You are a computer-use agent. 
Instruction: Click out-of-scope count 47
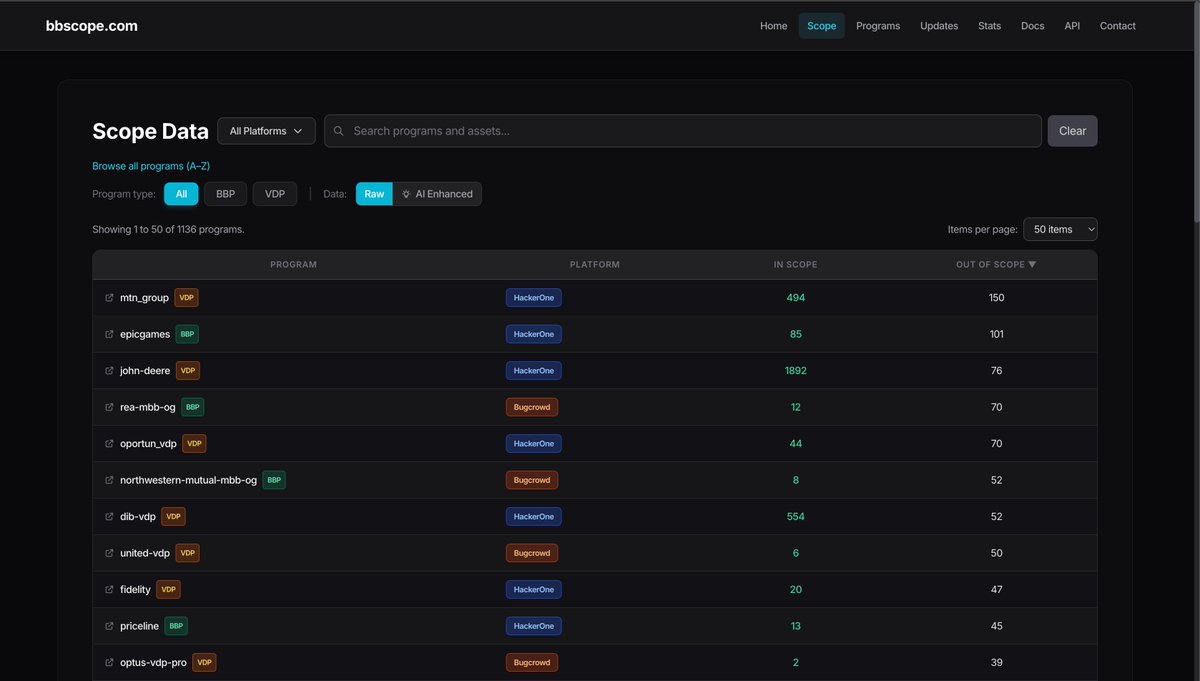point(996,590)
